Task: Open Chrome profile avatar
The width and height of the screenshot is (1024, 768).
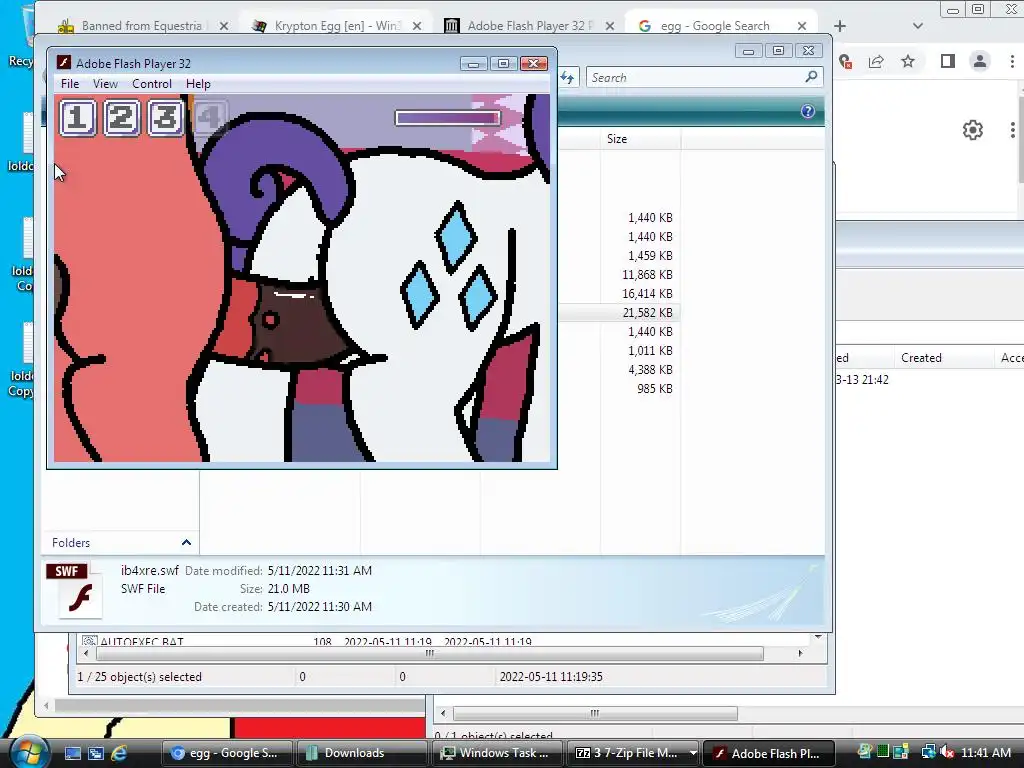Action: tap(980, 61)
